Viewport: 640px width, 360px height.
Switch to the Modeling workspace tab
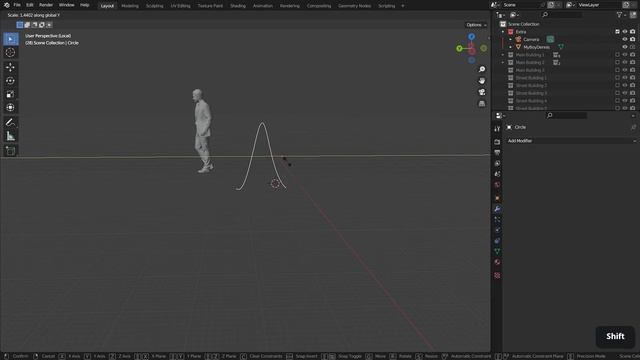(x=130, y=6)
